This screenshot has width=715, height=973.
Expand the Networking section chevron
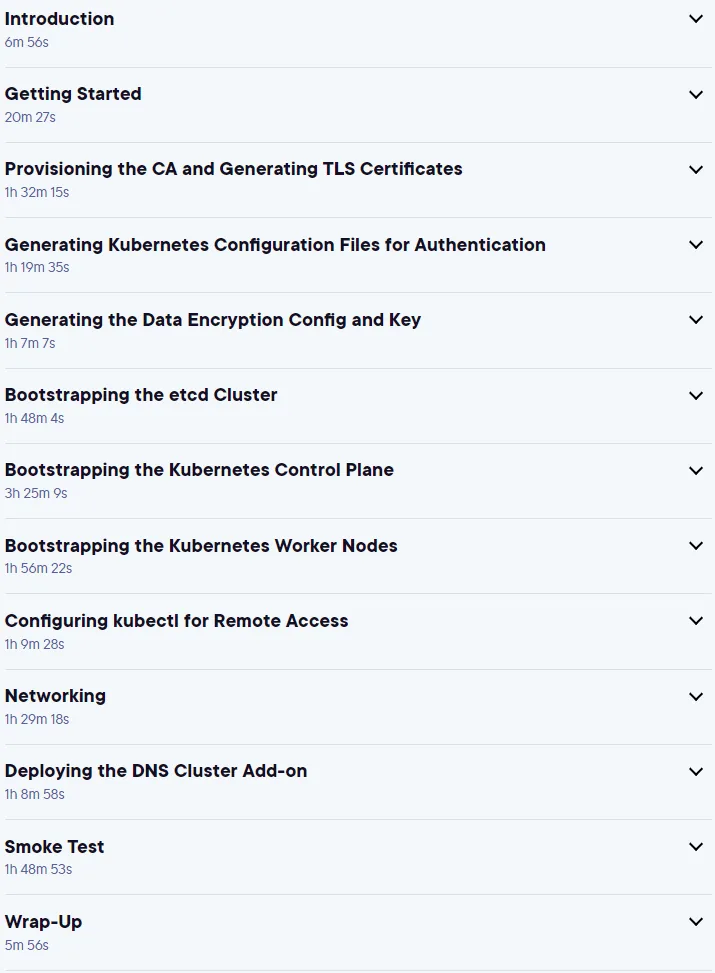(696, 696)
